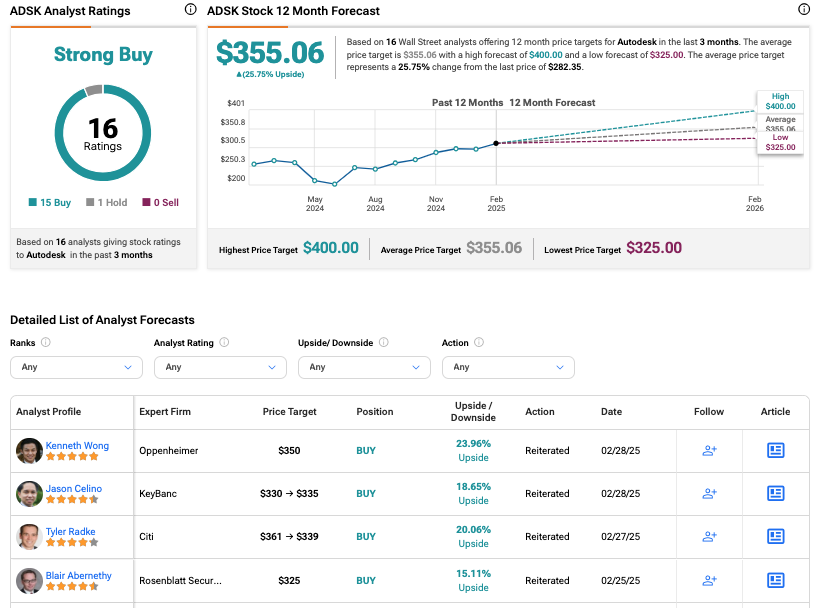817x608 pixels.
Task: Click the 0 Sell legend entry
Action: (x=160, y=203)
